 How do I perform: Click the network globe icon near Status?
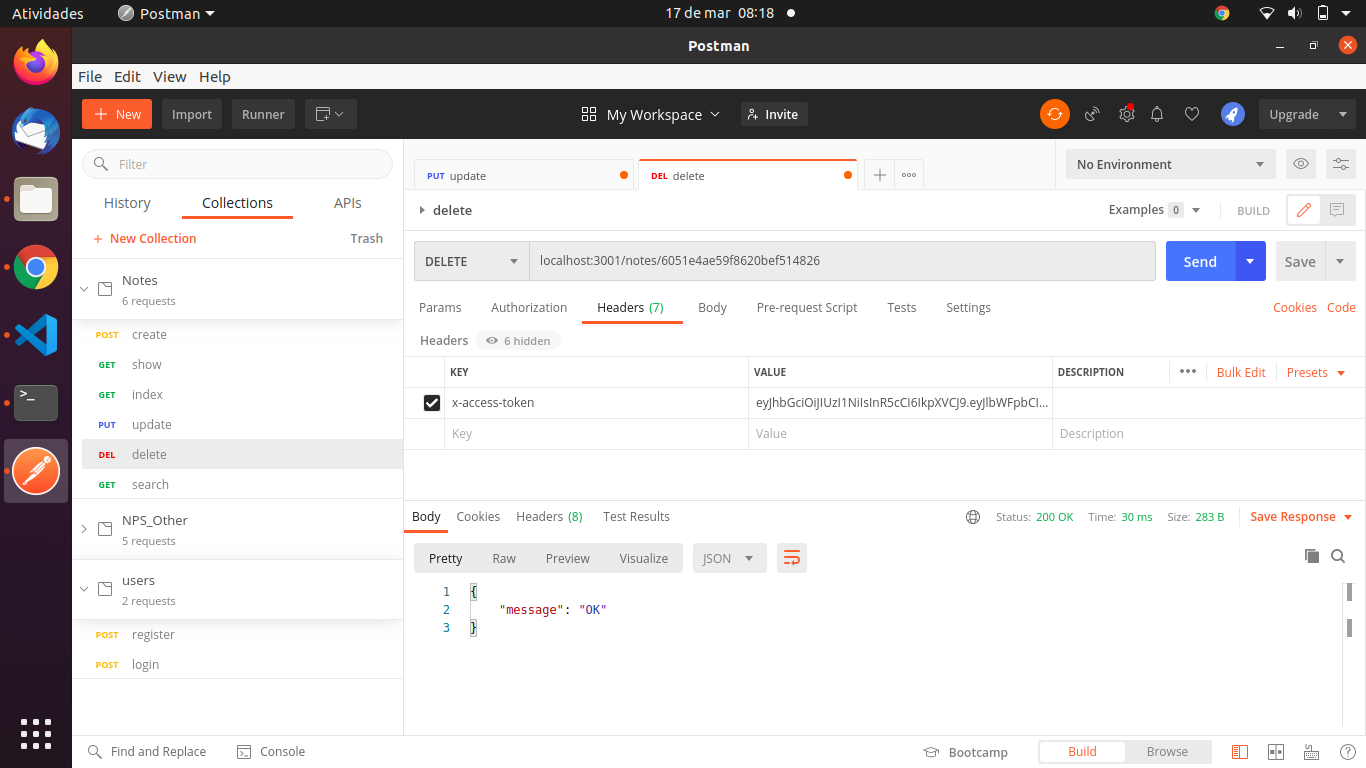coord(973,517)
